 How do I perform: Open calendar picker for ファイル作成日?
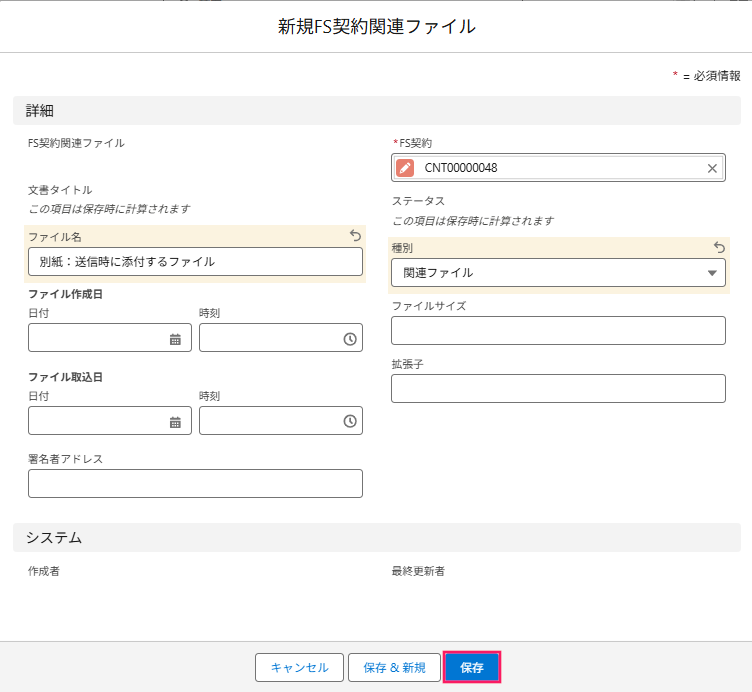[x=175, y=339]
